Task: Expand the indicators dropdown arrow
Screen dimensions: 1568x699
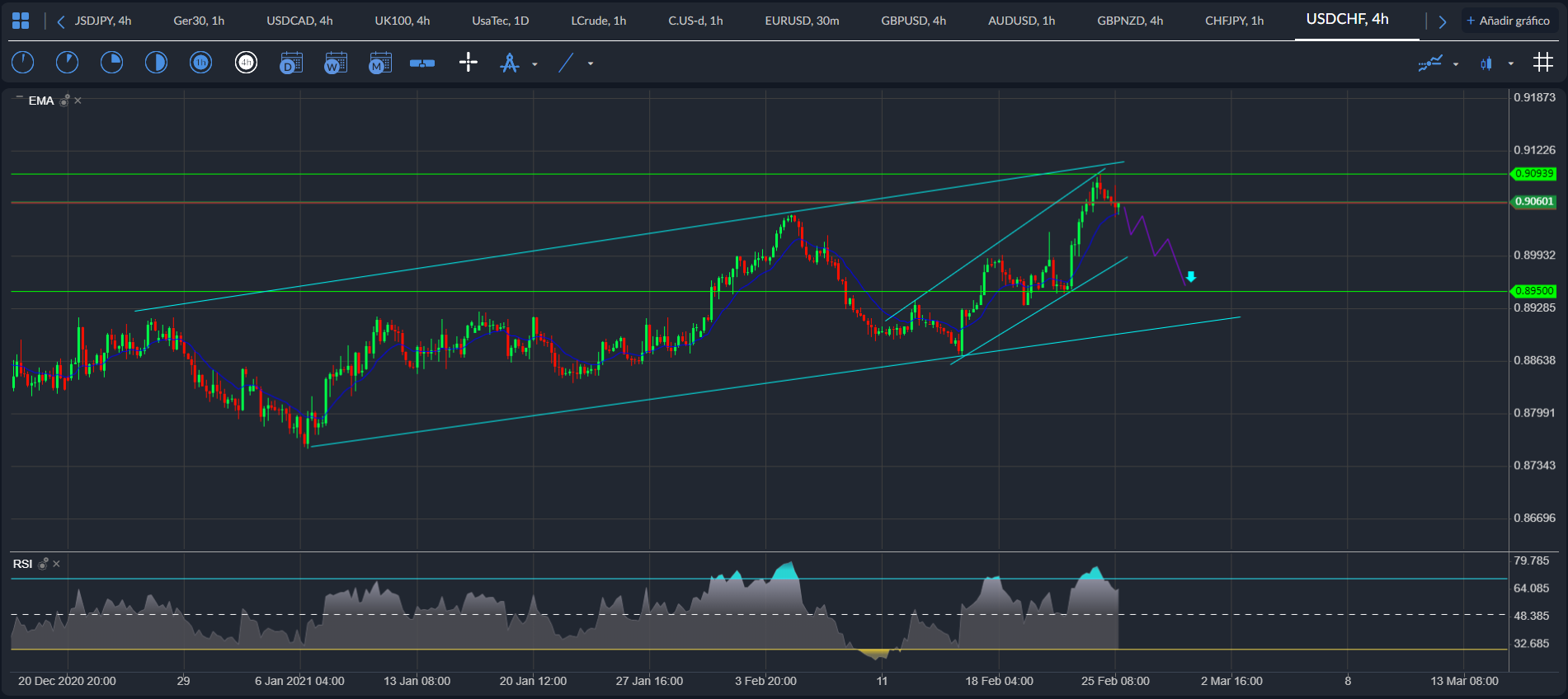Action: [1456, 64]
